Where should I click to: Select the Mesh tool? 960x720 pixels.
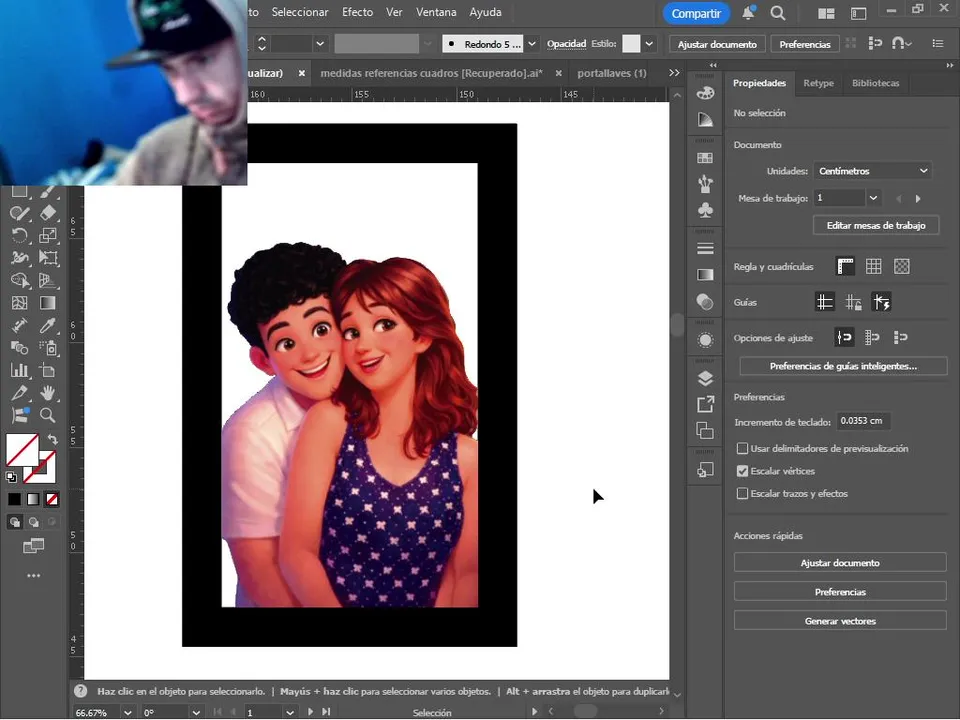click(x=20, y=303)
